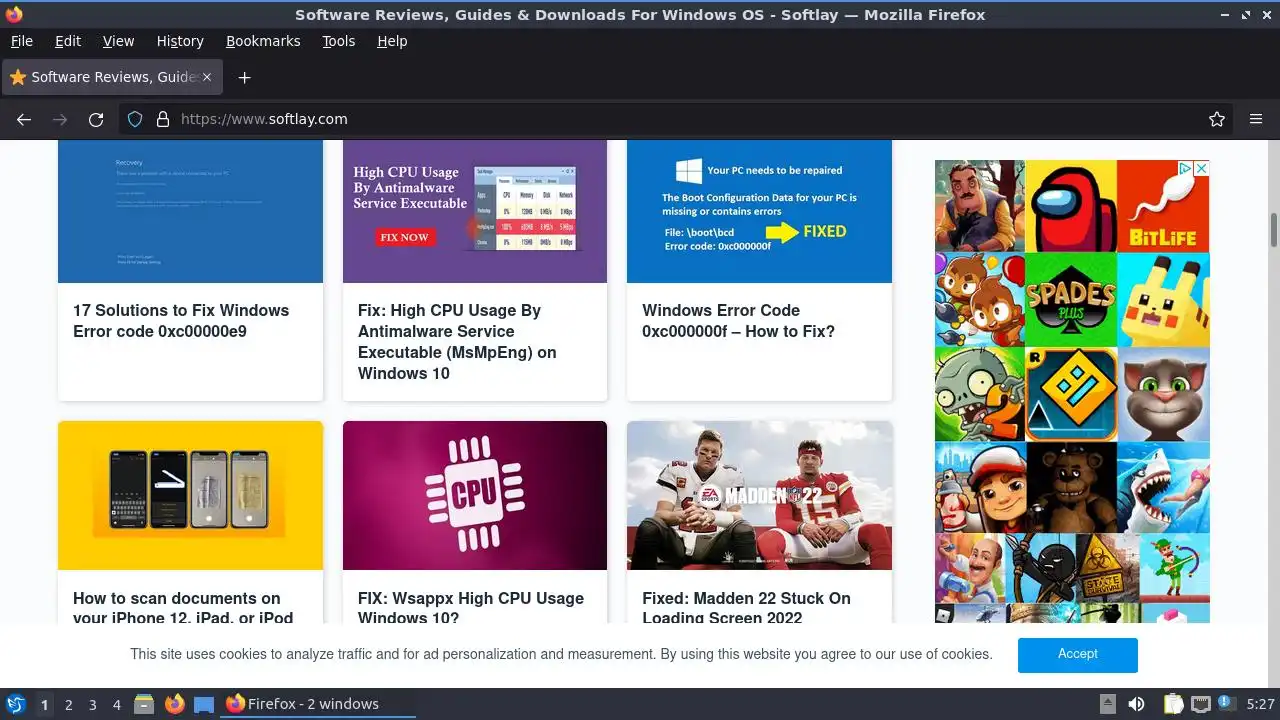Open the History menu
The width and height of the screenshot is (1280, 720).
pyautogui.click(x=180, y=41)
